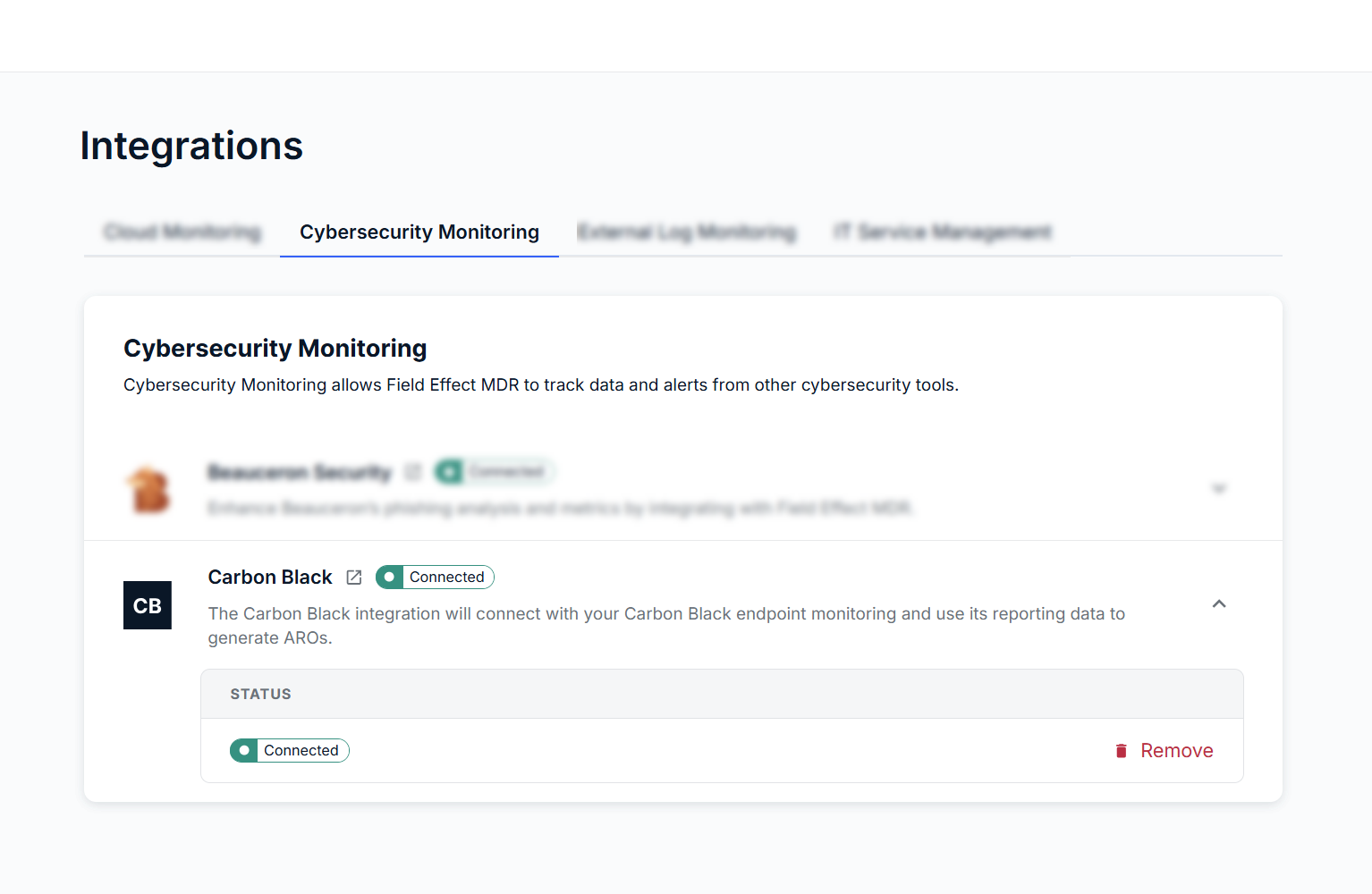Click Connected badge beside Beauceron Security

pyautogui.click(x=495, y=472)
